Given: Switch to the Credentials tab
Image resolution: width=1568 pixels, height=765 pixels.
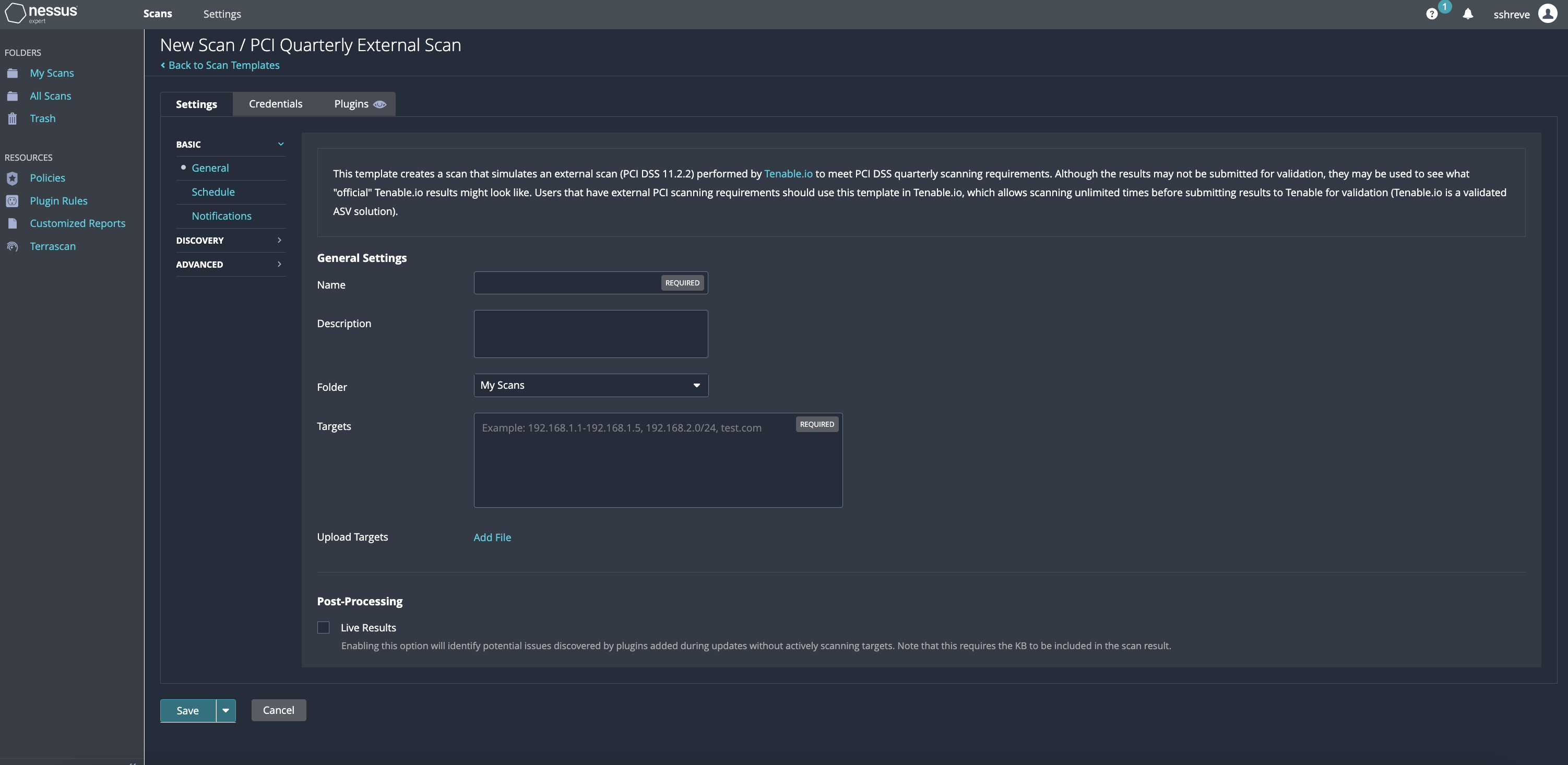Looking at the screenshot, I should 275,104.
